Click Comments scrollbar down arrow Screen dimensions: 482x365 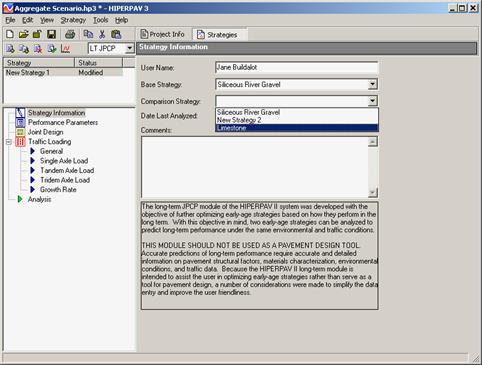373,192
